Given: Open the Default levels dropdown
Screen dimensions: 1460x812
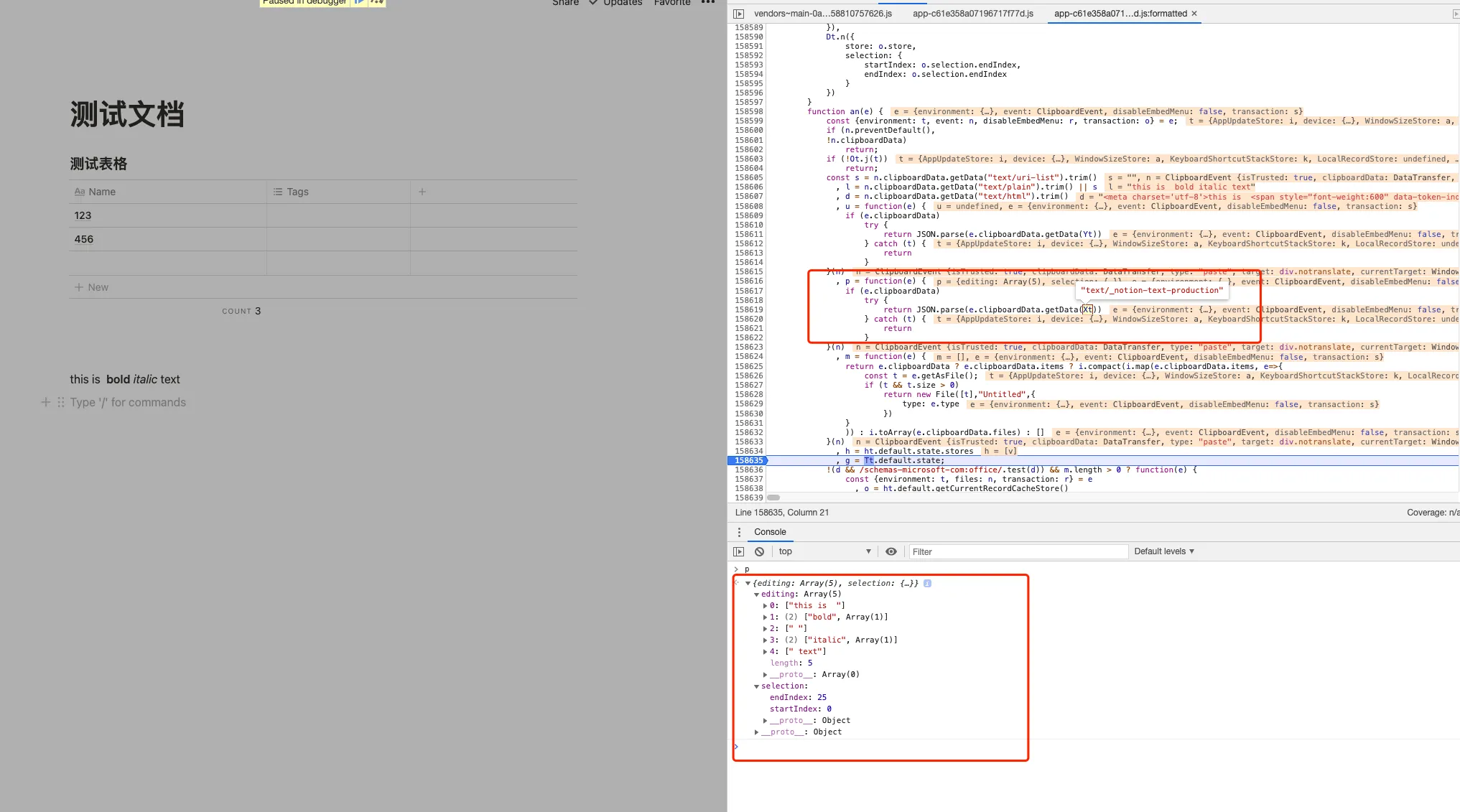Looking at the screenshot, I should click(x=1164, y=551).
